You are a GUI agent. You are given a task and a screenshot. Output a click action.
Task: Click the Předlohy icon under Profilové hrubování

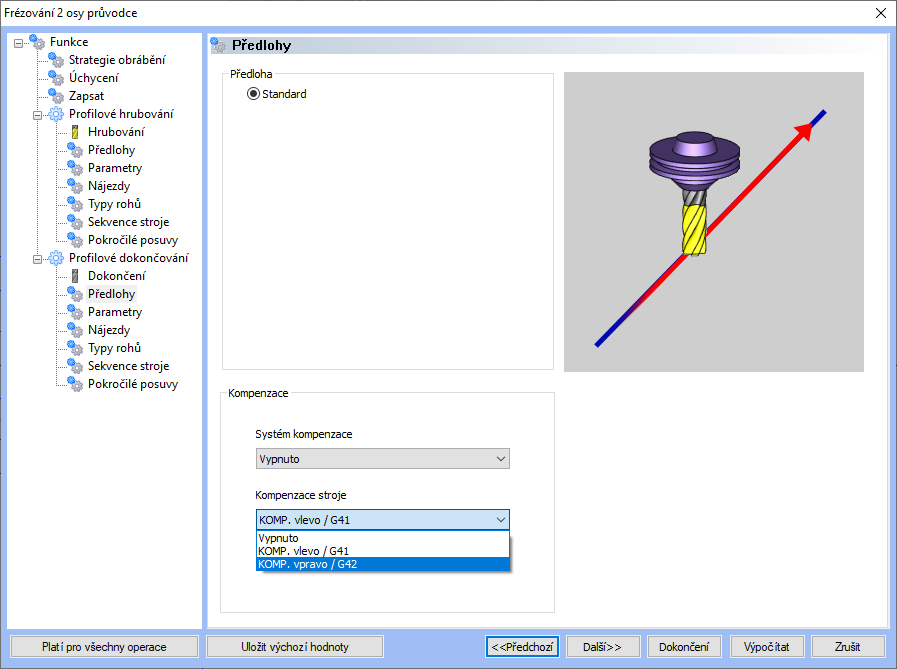click(75, 150)
